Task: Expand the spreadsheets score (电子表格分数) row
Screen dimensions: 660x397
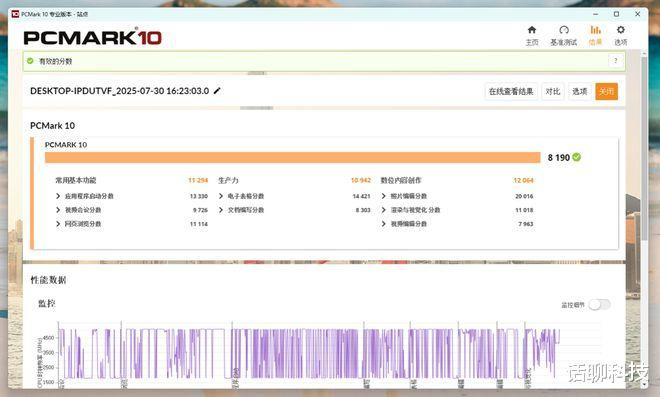Action: click(241, 196)
